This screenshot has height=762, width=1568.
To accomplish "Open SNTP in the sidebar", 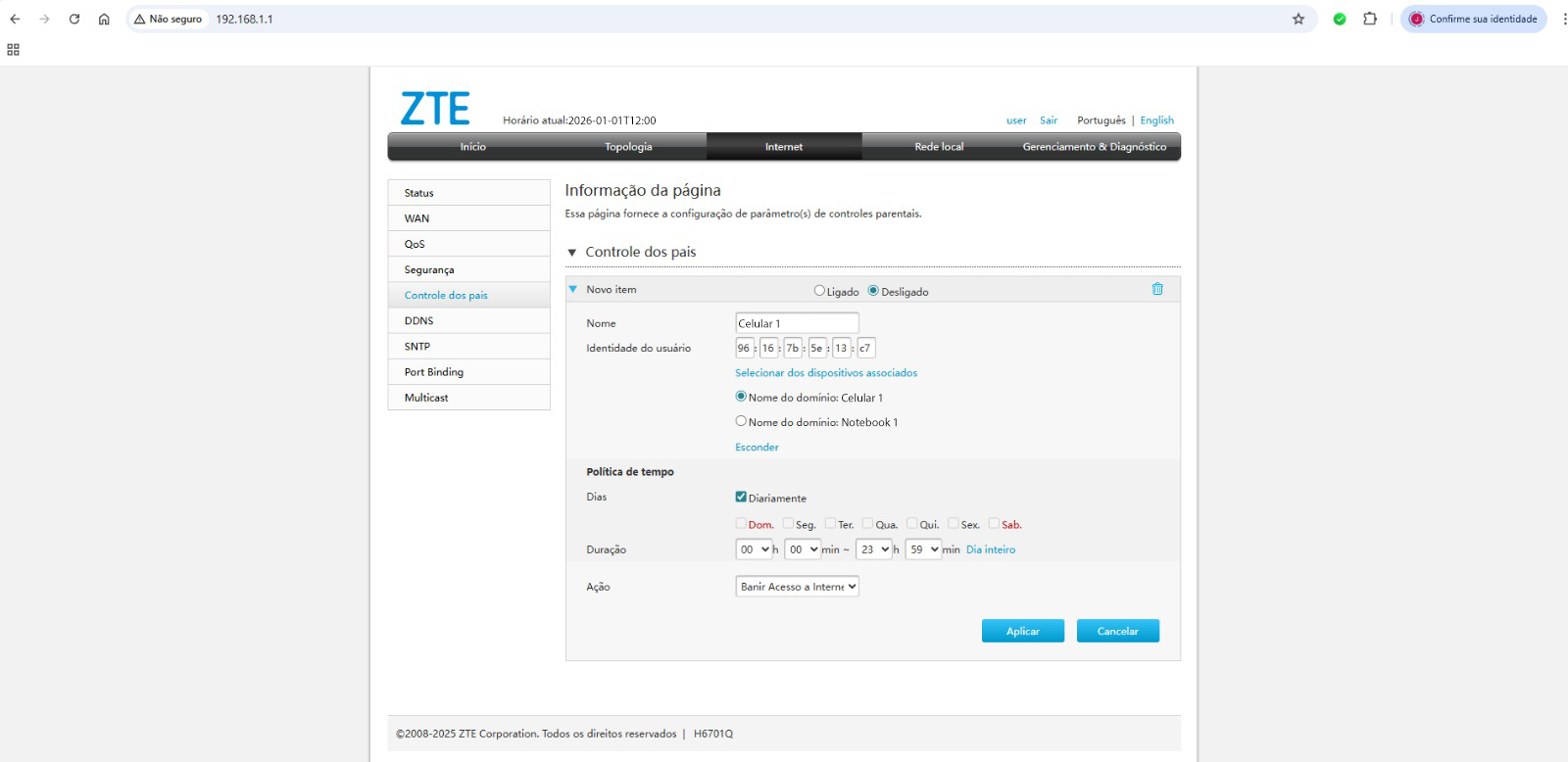I will (x=468, y=346).
